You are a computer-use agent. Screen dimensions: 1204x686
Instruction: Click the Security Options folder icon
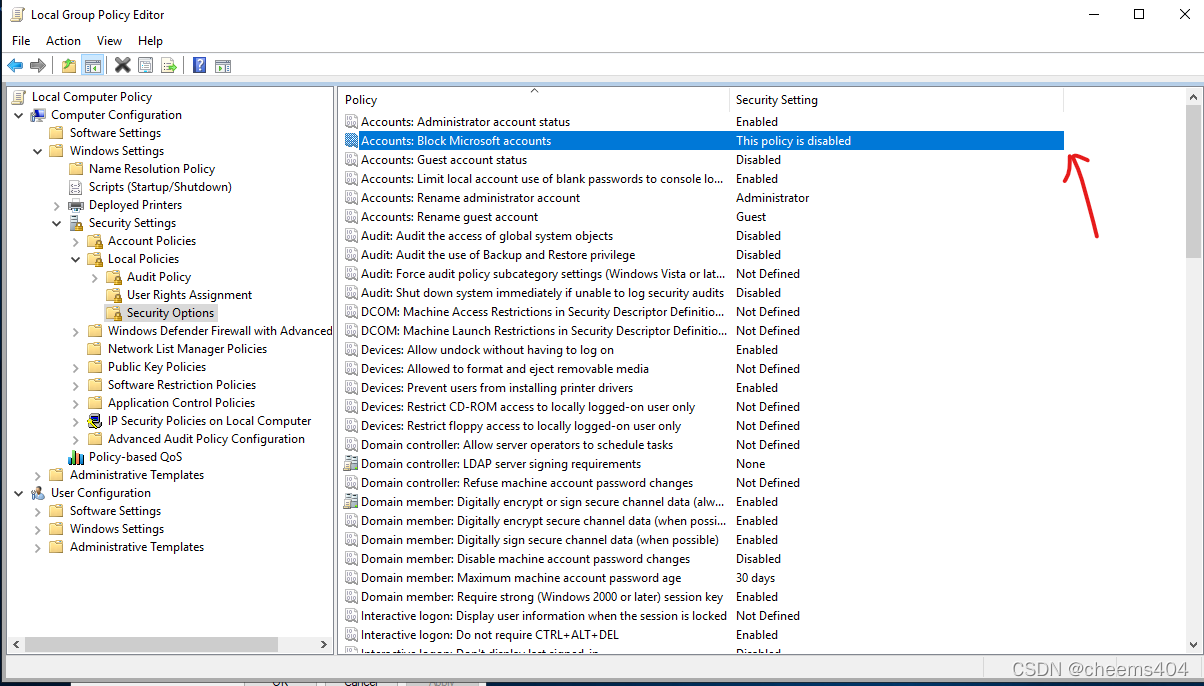[114, 313]
